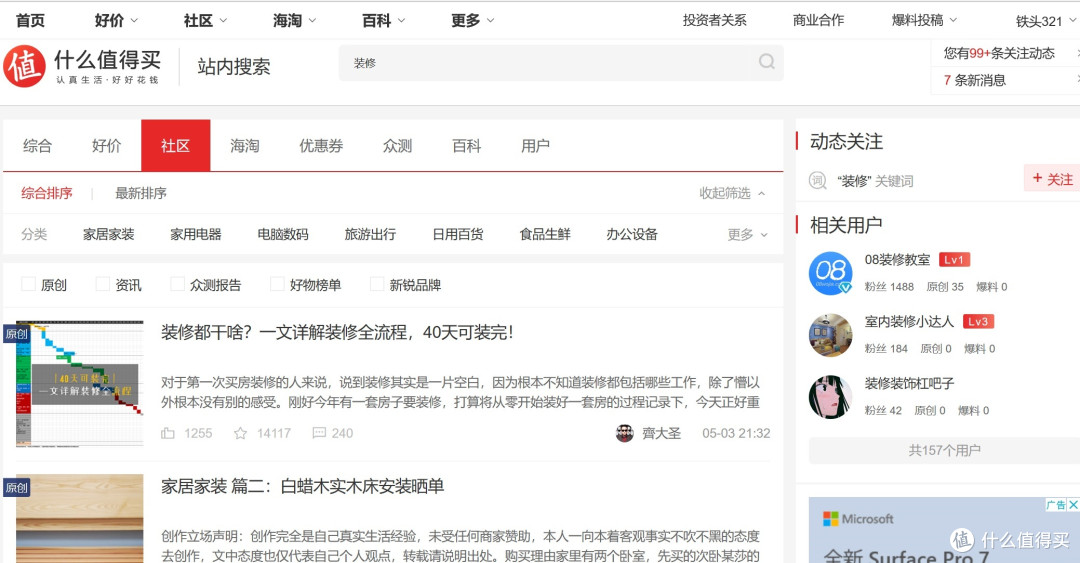Screen dimensions: 1080x563
Task: Open 08装修教室 user profile name
Action: point(897,260)
